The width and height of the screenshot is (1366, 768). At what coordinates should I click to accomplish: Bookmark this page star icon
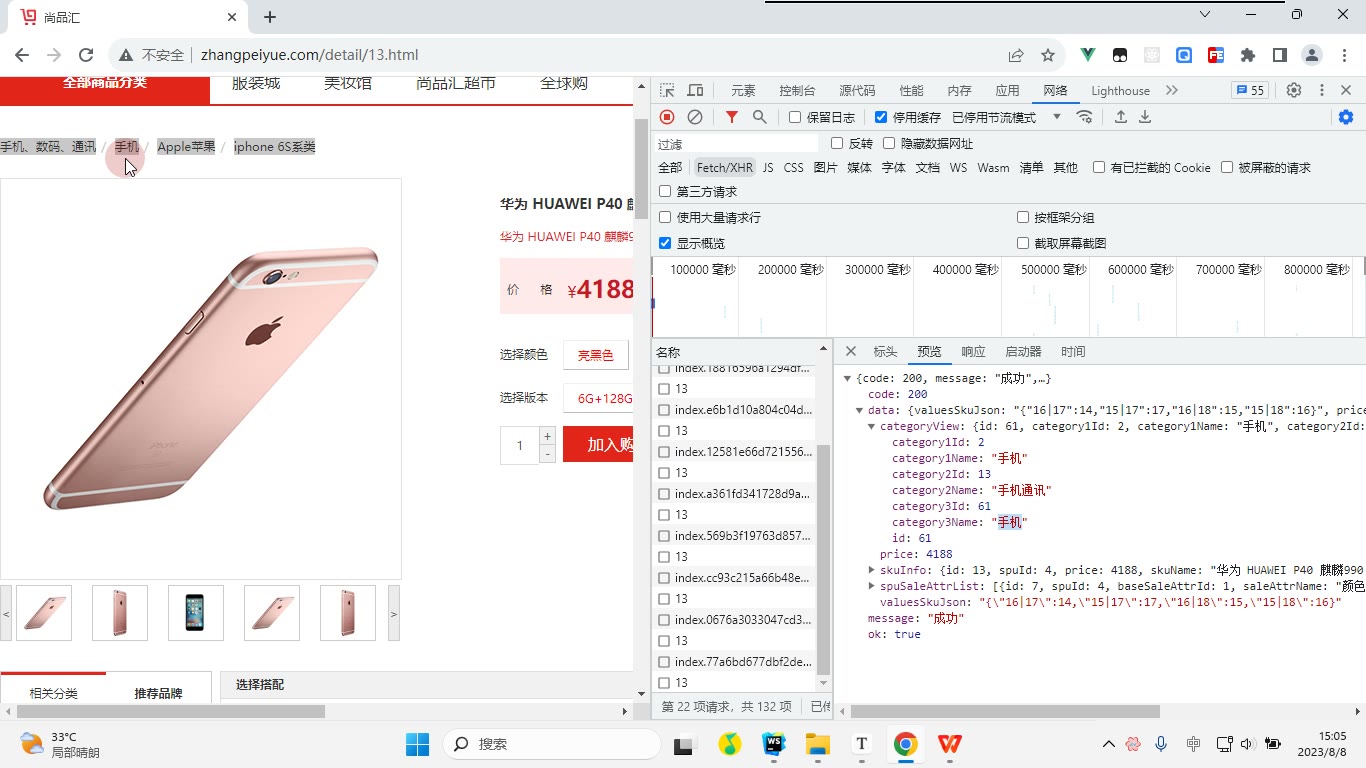coord(1048,55)
